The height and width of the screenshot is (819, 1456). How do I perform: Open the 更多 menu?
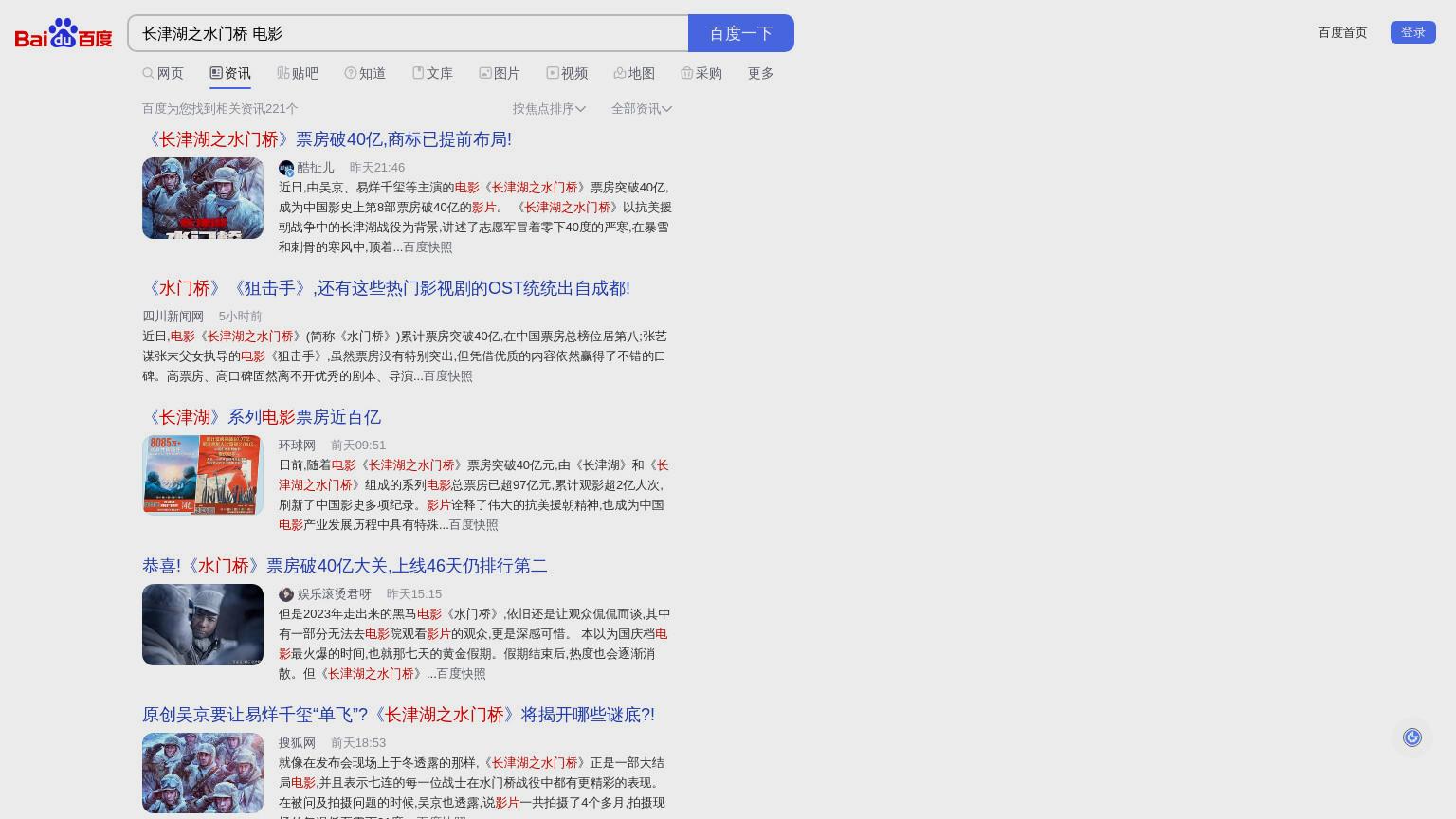coord(760,73)
